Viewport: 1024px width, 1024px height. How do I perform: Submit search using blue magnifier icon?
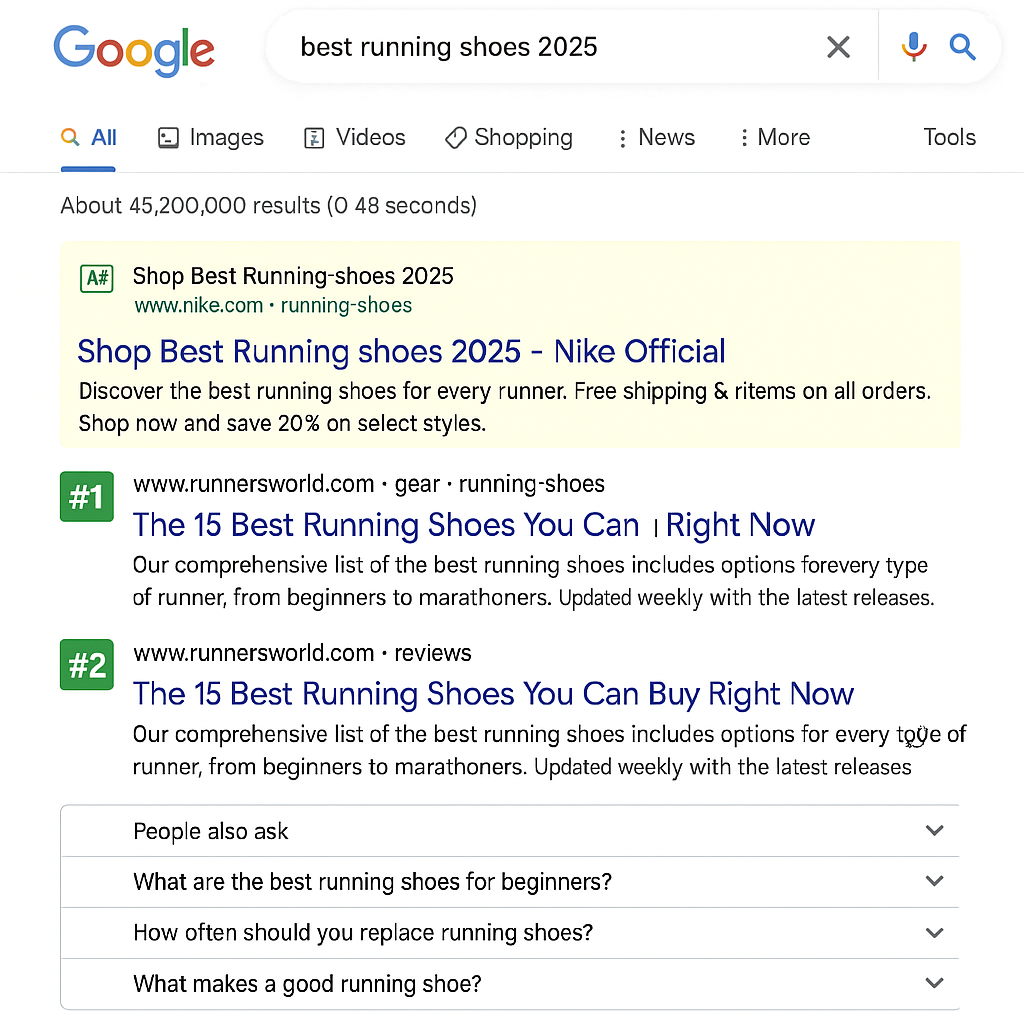click(962, 47)
